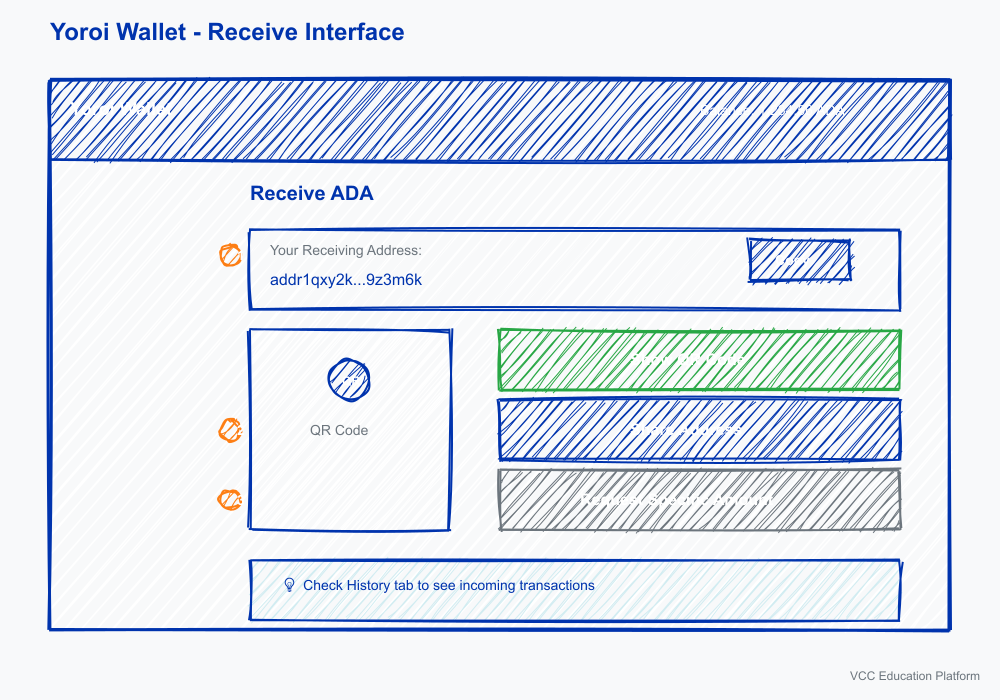The width and height of the screenshot is (1000, 700).
Task: Click the "QR Code" label
Action: click(339, 430)
